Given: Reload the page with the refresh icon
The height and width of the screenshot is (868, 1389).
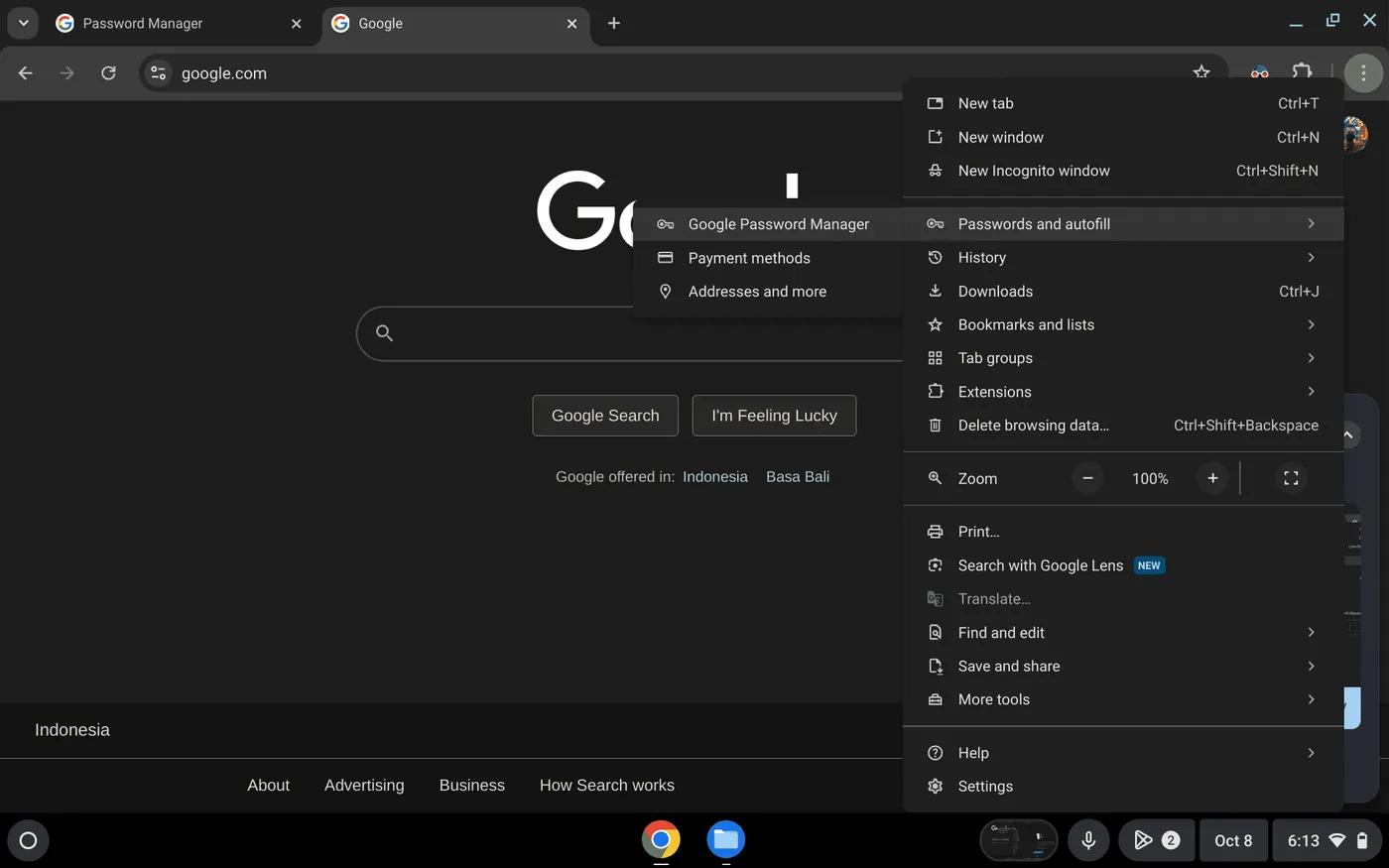Looking at the screenshot, I should coord(108,73).
